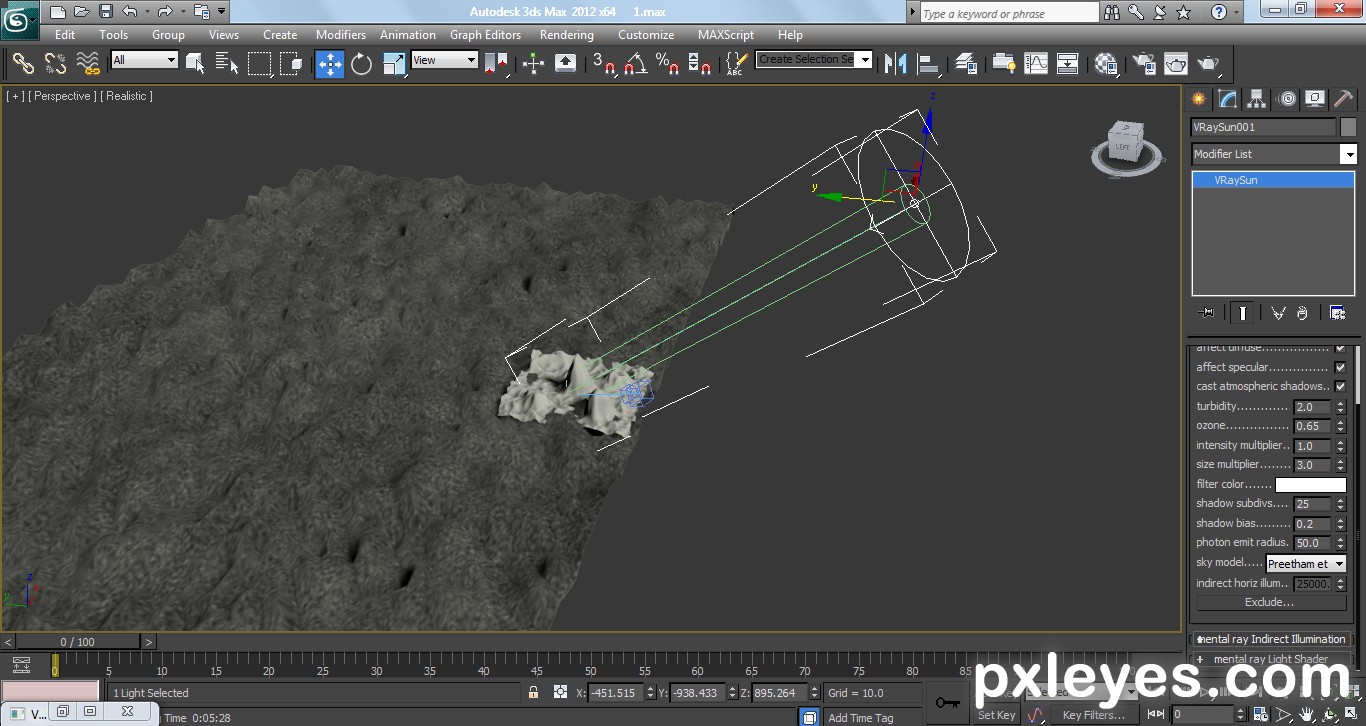Click the Mirror tool
Viewport: 1366px width, 726px height.
pos(895,64)
